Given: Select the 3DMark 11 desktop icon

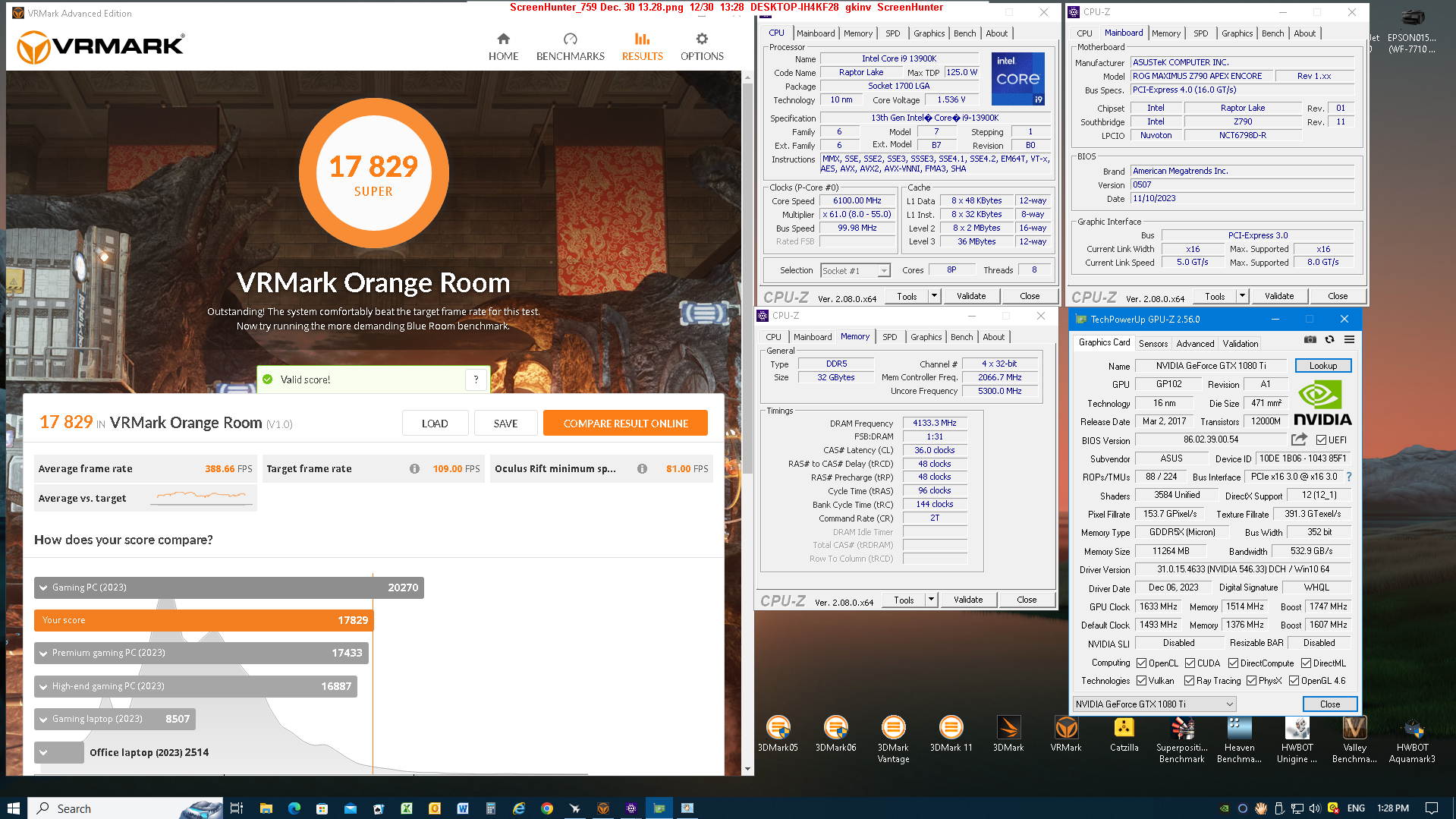Looking at the screenshot, I should tap(951, 735).
